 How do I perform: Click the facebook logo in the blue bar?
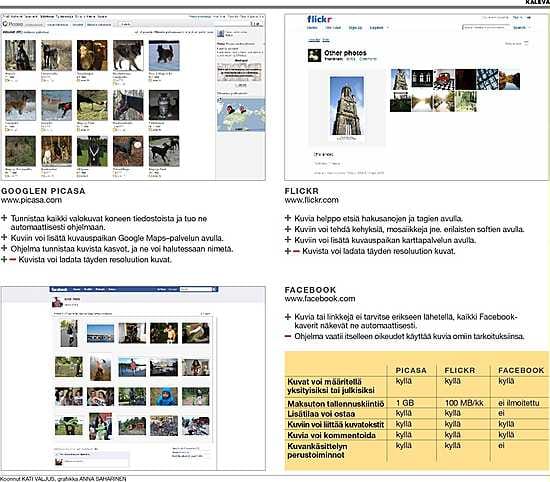click(x=59, y=289)
